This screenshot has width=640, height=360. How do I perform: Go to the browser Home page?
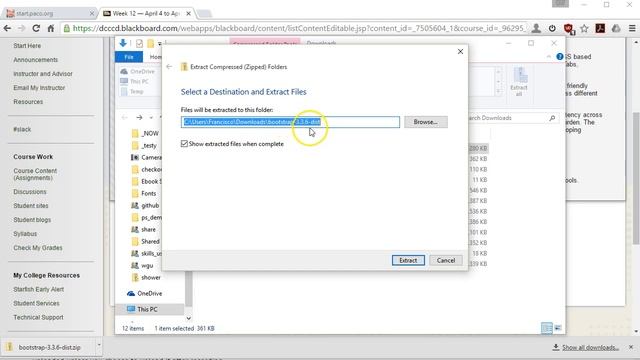pos(51,28)
